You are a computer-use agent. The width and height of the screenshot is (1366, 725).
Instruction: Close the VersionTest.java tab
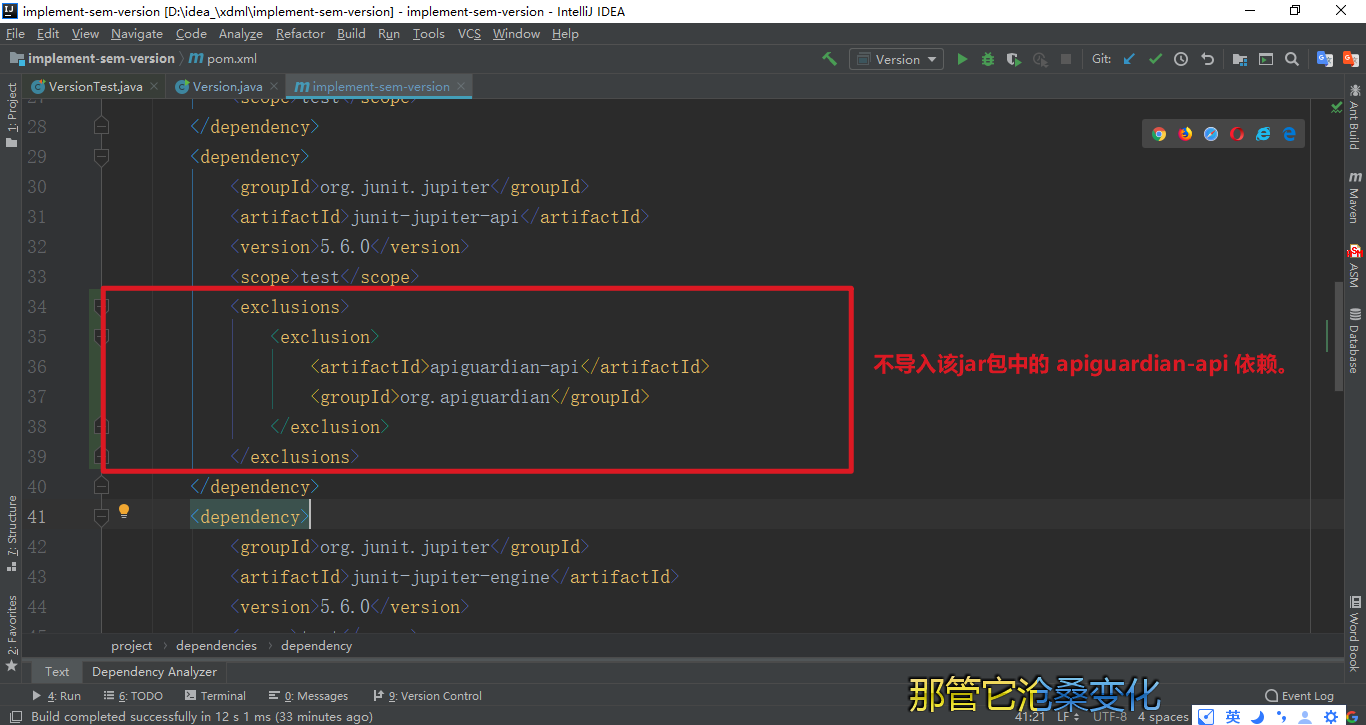tap(153, 87)
